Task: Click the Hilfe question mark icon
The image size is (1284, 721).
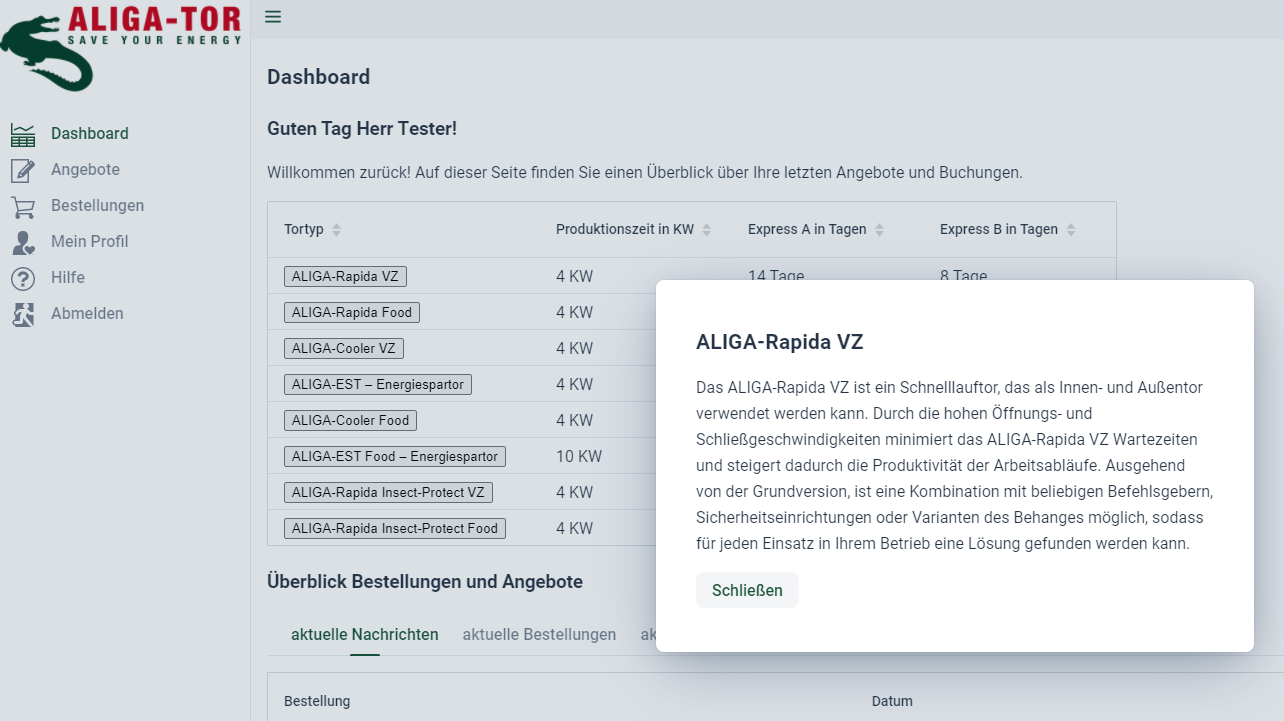Action: [x=23, y=278]
